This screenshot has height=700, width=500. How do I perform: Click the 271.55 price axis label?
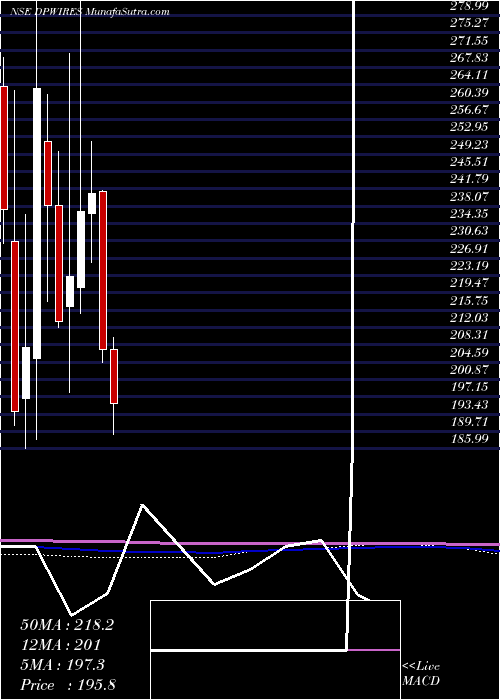(468, 41)
